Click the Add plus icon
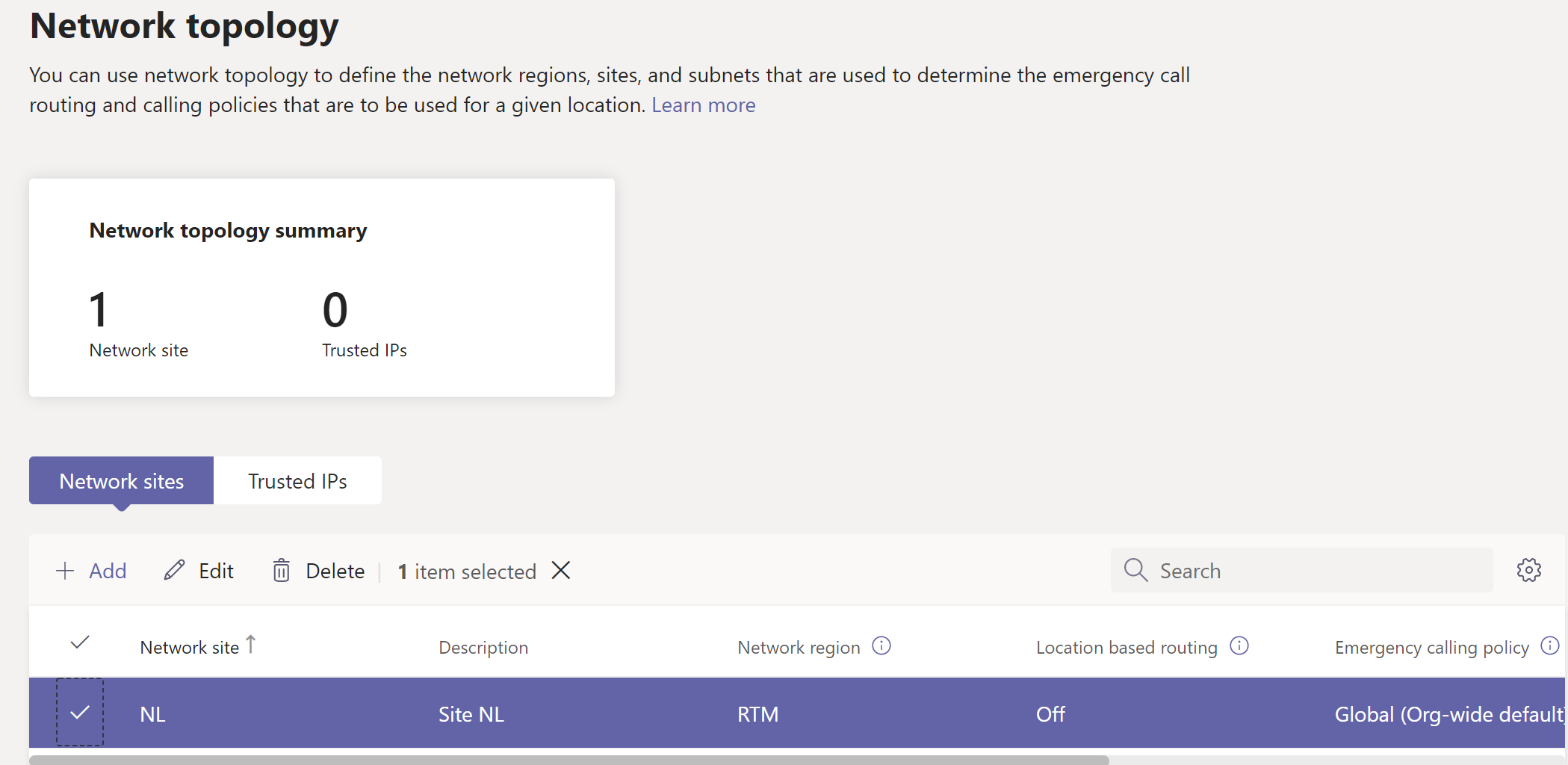 [x=66, y=572]
